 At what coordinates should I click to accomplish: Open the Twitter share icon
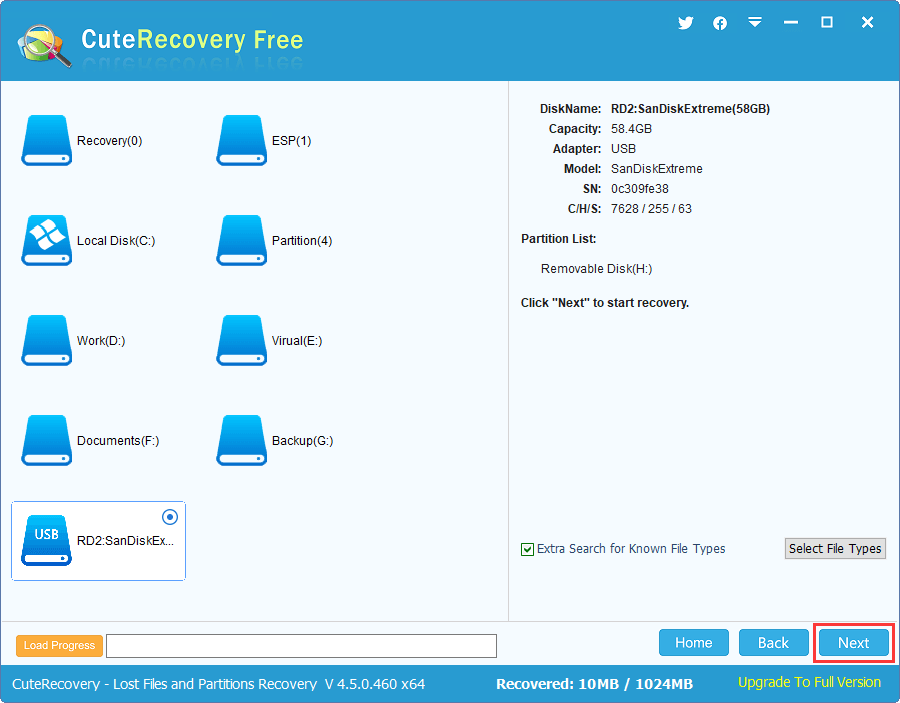click(x=685, y=23)
